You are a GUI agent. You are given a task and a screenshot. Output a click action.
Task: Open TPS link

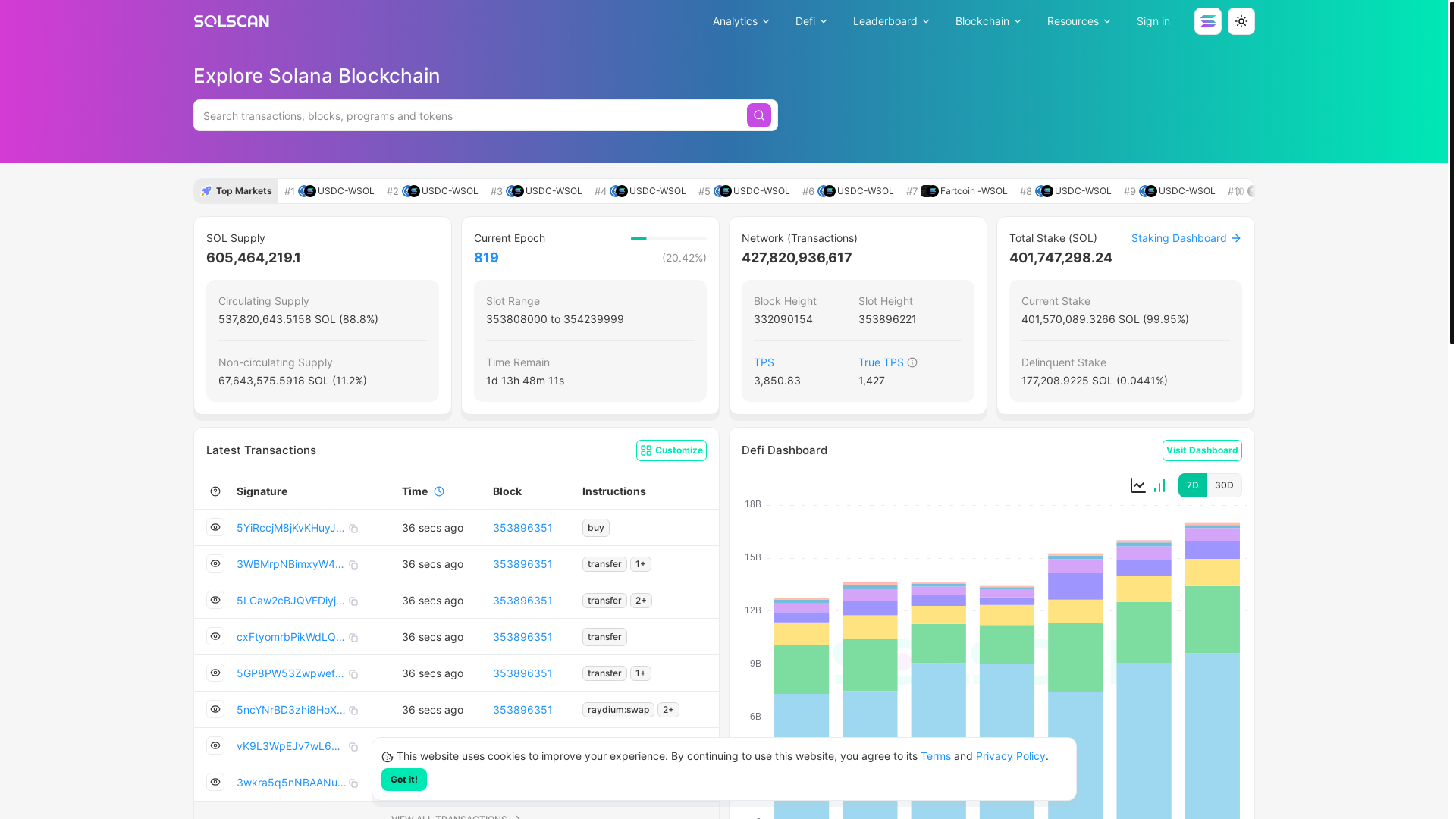pyautogui.click(x=764, y=362)
